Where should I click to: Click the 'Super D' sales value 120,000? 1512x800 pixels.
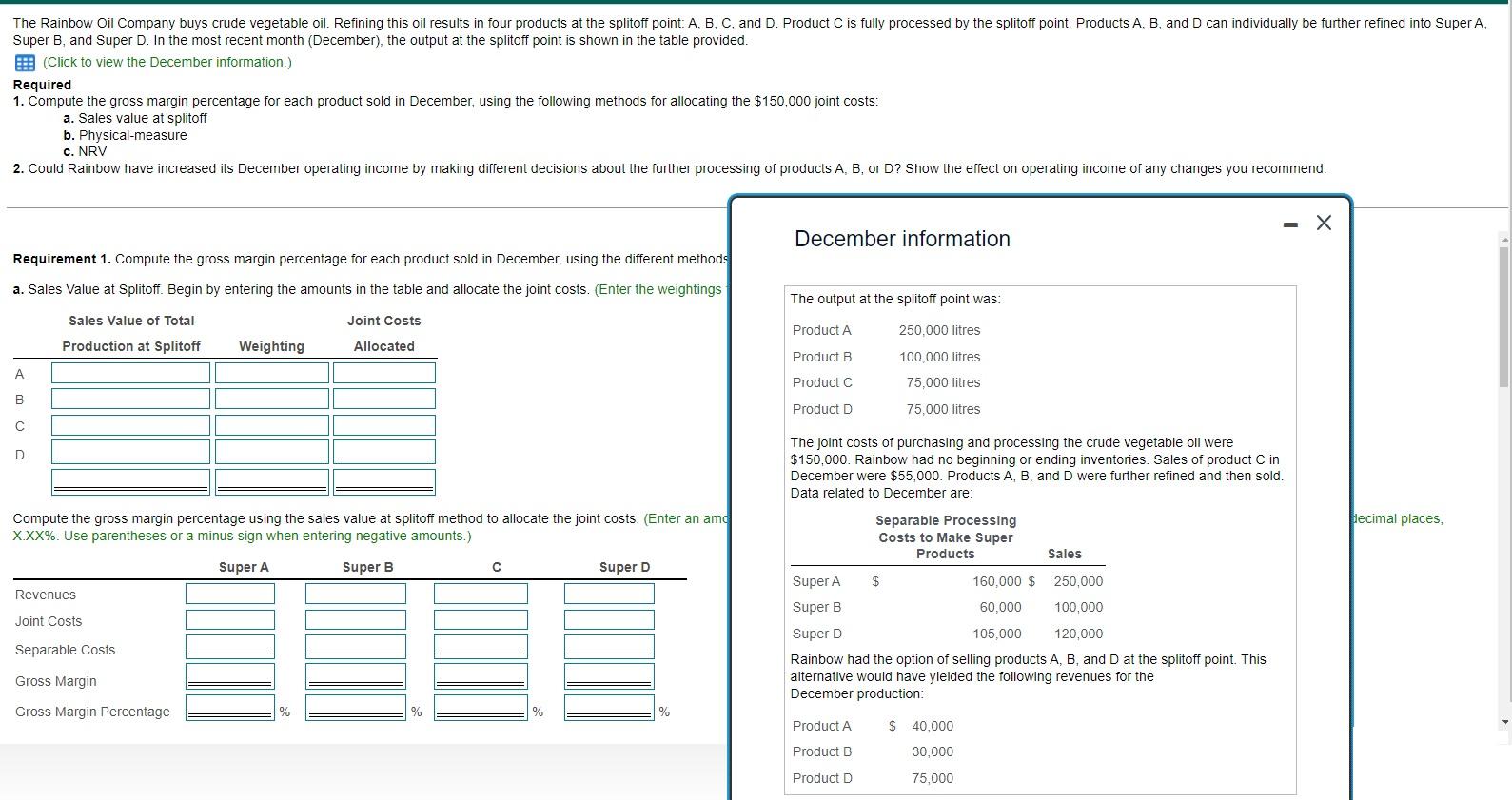[1078, 634]
